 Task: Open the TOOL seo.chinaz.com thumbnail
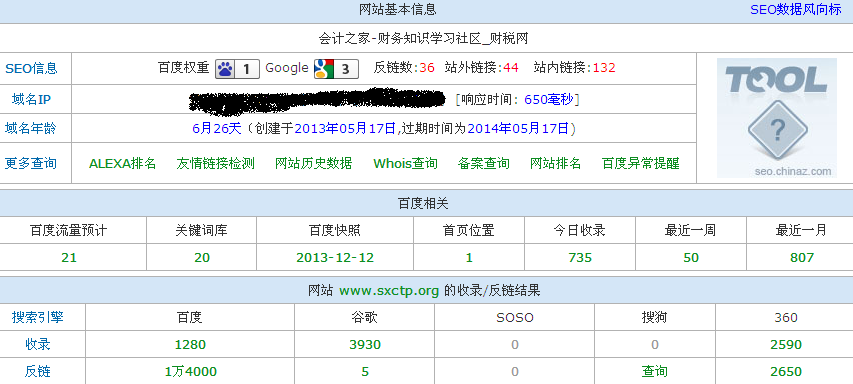[777, 118]
